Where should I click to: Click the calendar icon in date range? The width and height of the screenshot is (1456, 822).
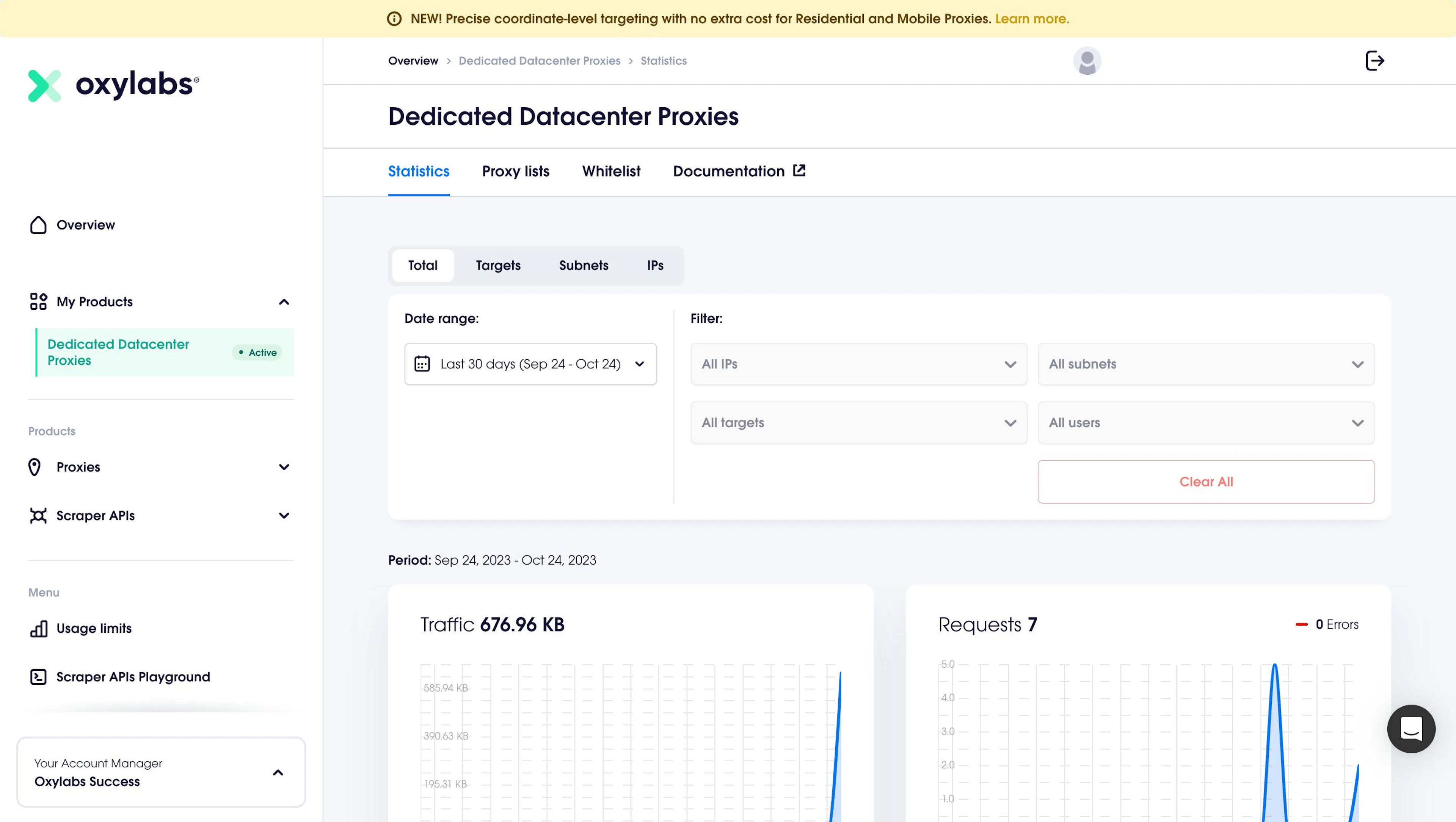pos(422,364)
